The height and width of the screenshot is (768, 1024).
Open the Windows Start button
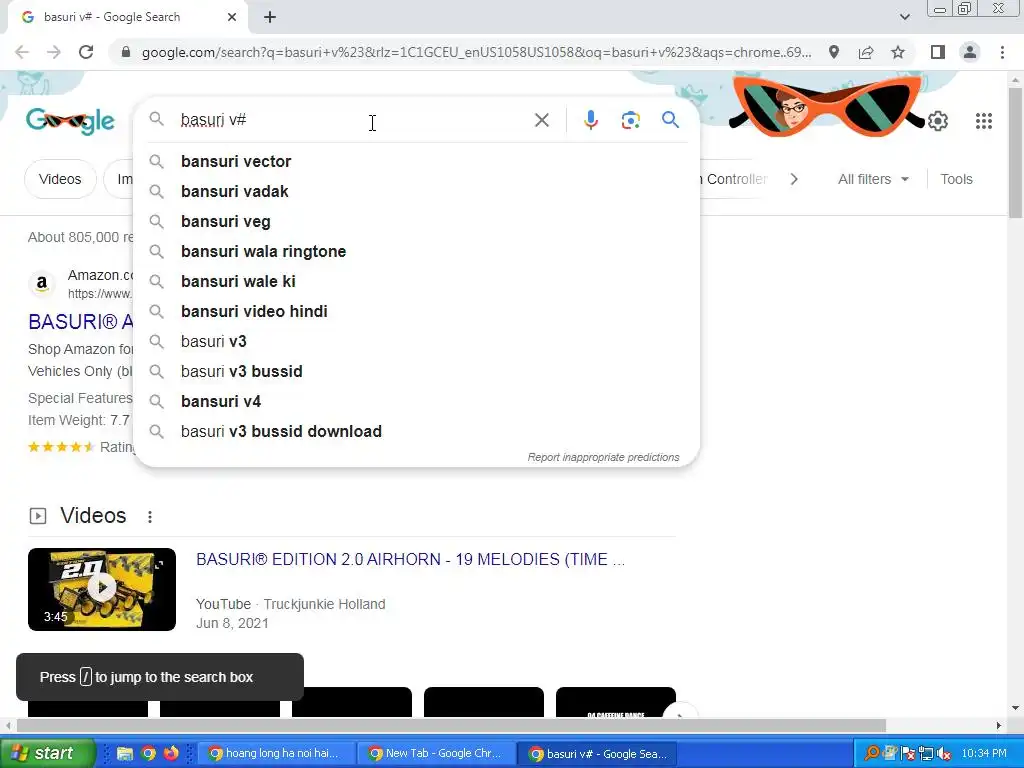tap(48, 754)
